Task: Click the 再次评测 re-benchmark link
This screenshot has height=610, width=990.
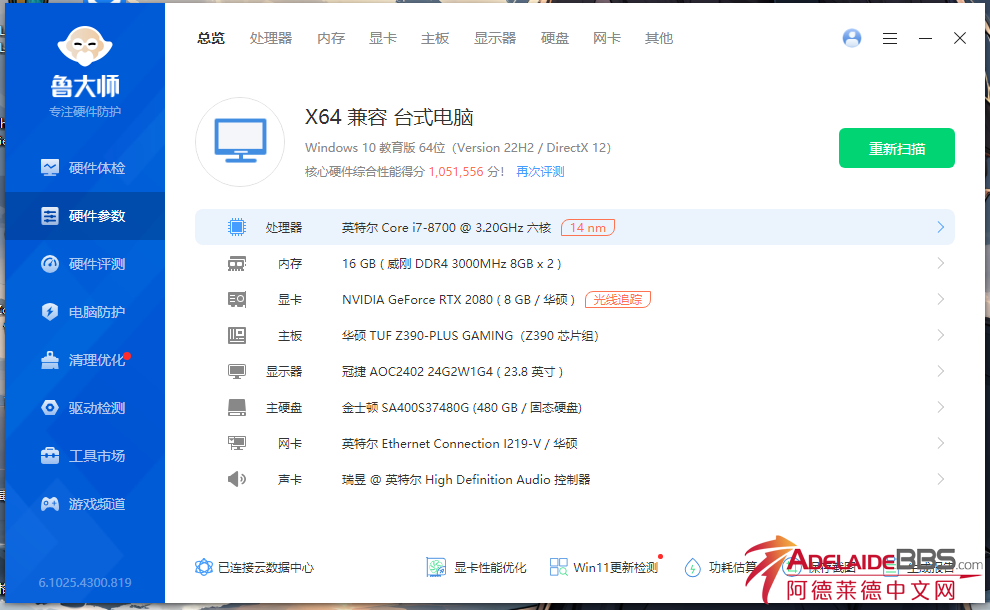Action: pos(540,172)
